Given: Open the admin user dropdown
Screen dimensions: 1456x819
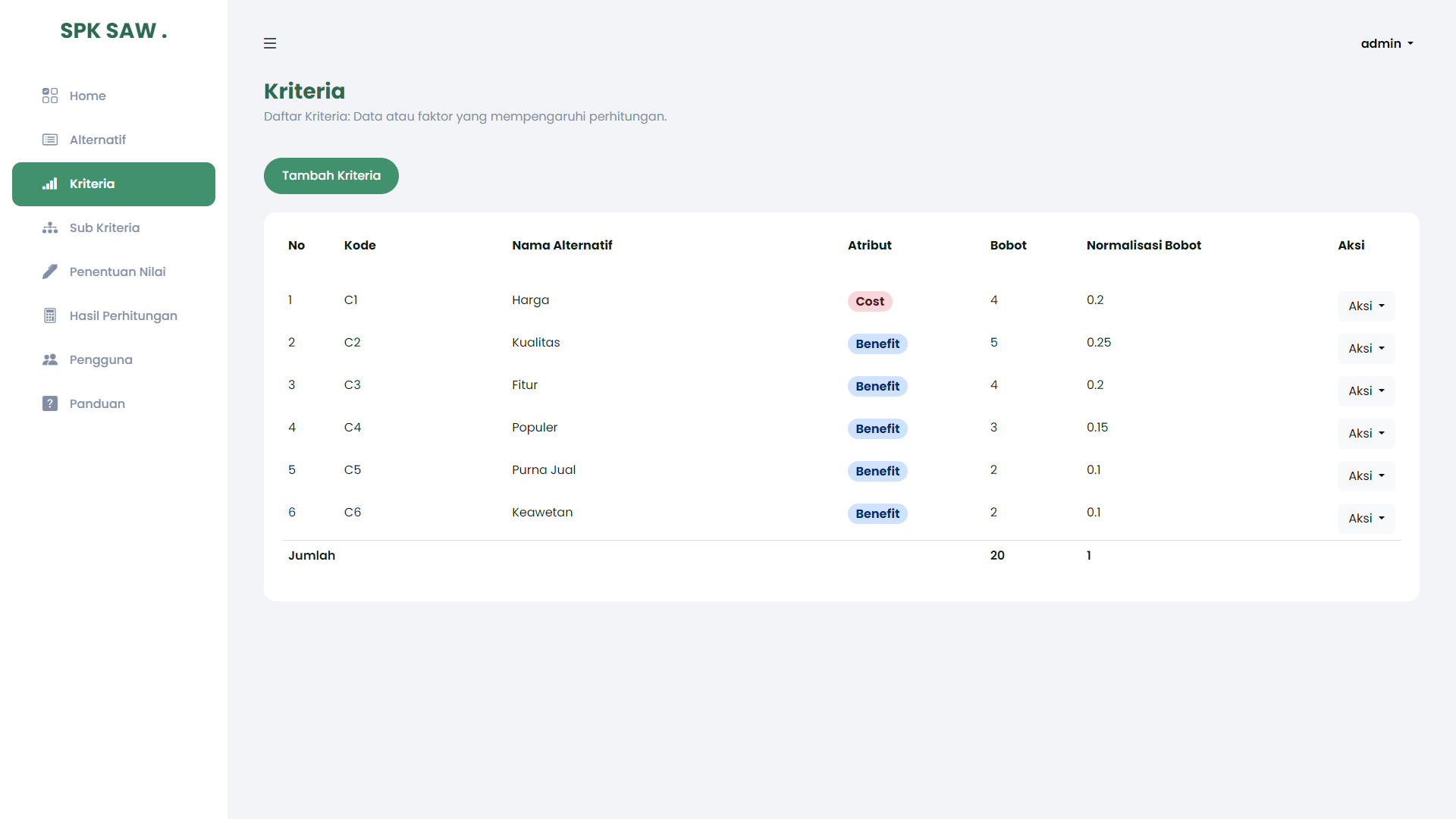Looking at the screenshot, I should [1387, 43].
